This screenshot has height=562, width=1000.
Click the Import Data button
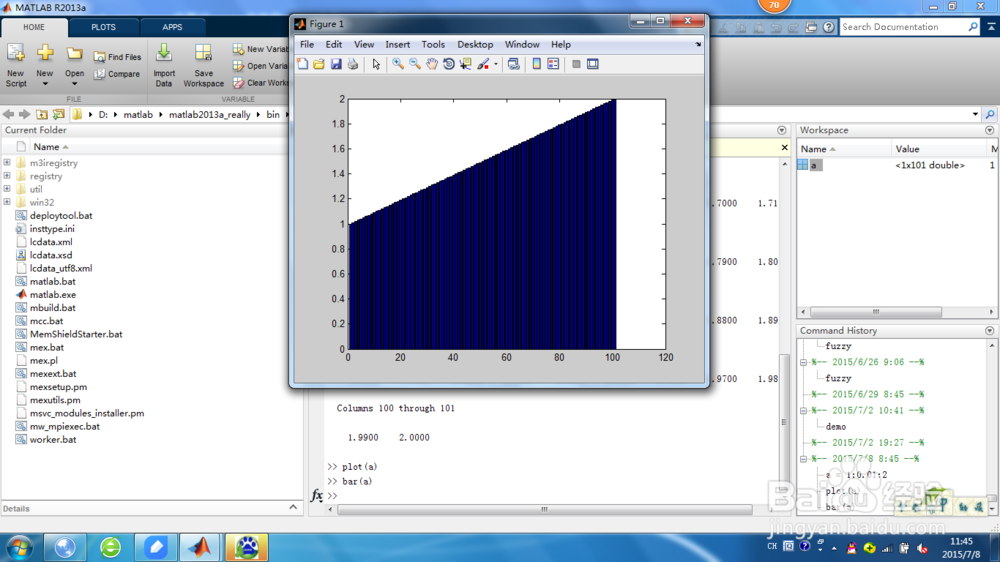(164, 66)
